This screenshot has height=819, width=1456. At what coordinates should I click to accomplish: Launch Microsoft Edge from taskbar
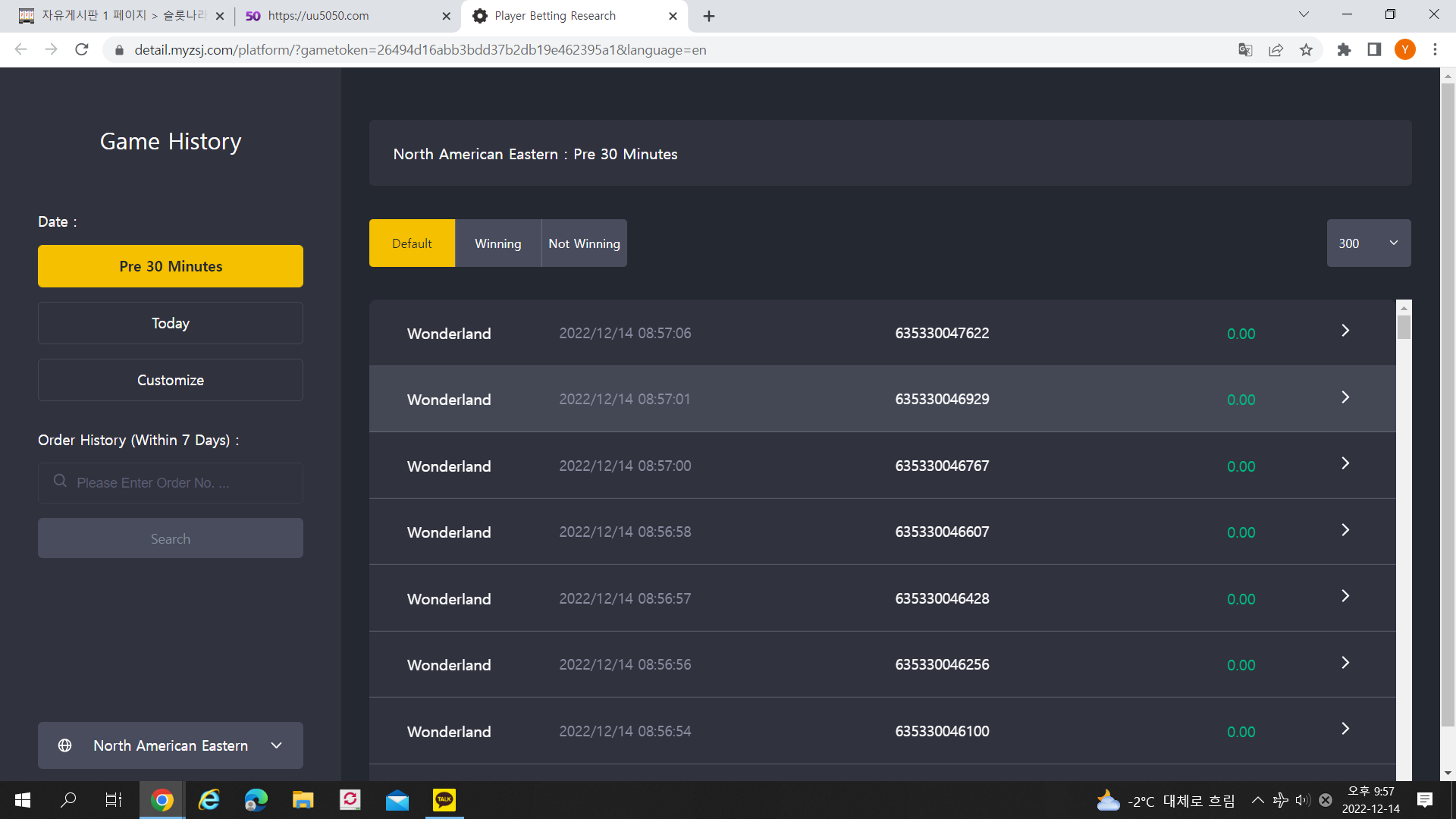[256, 800]
